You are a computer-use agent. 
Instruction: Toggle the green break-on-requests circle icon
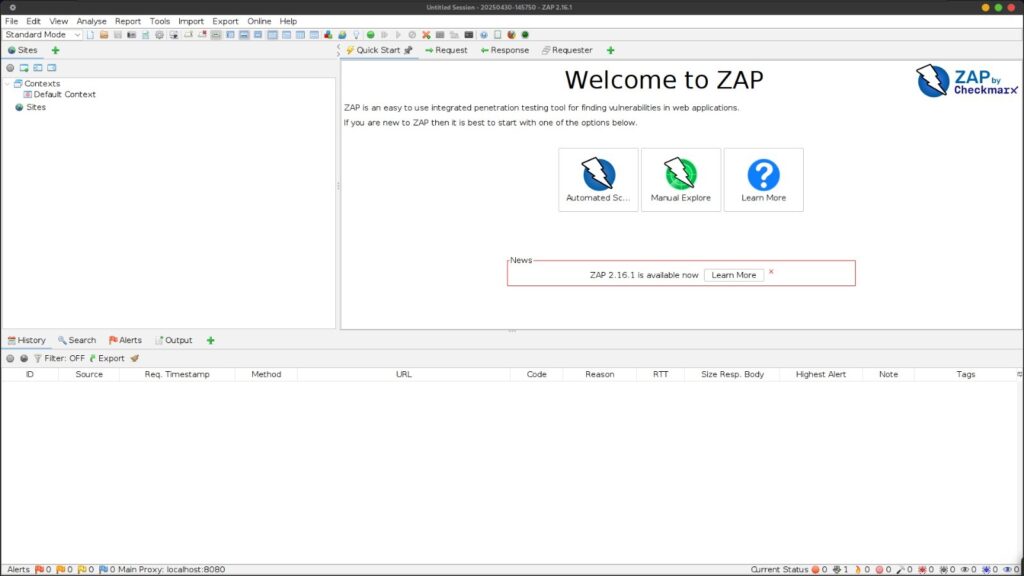(370, 35)
